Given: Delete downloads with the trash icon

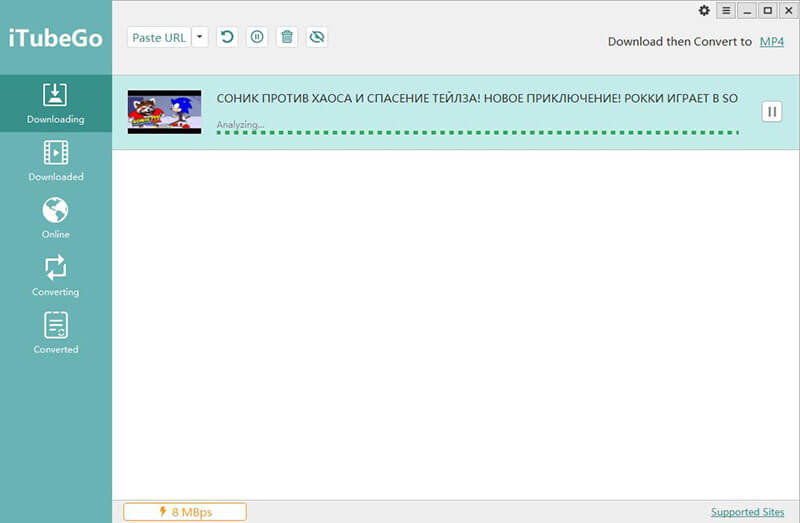Looking at the screenshot, I should coord(287,37).
